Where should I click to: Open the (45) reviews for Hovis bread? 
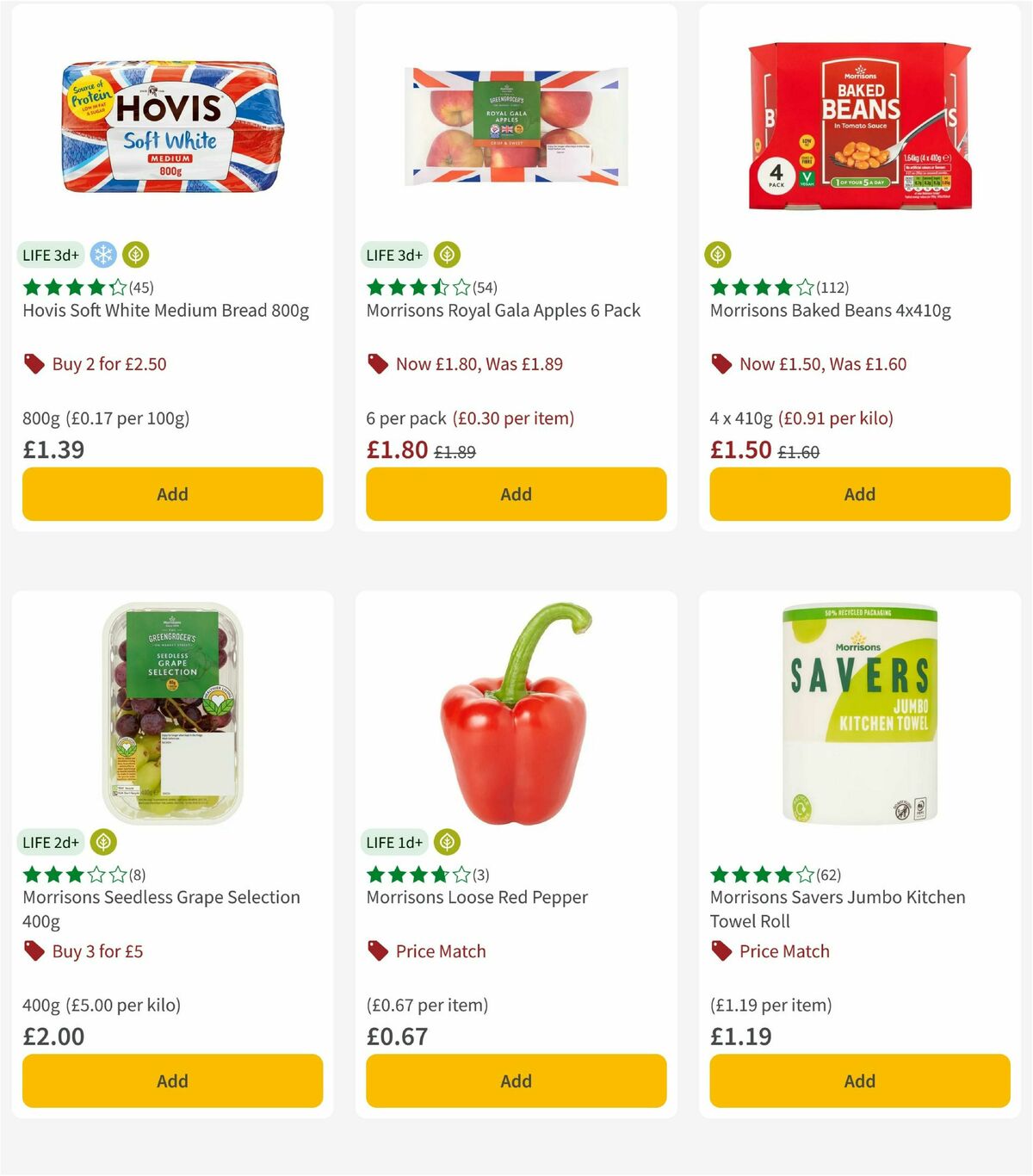tap(140, 287)
